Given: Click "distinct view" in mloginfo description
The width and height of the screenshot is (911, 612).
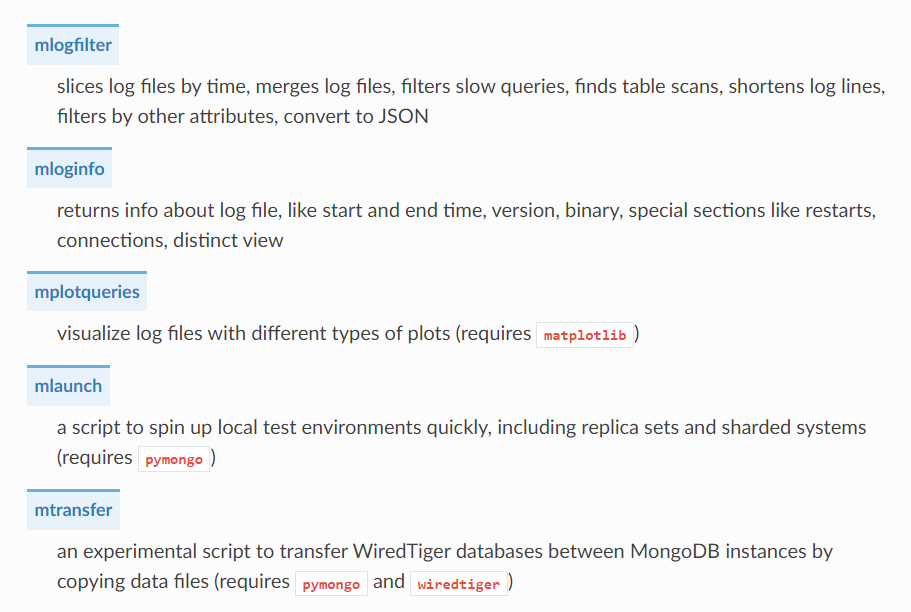Looking at the screenshot, I should point(228,240).
